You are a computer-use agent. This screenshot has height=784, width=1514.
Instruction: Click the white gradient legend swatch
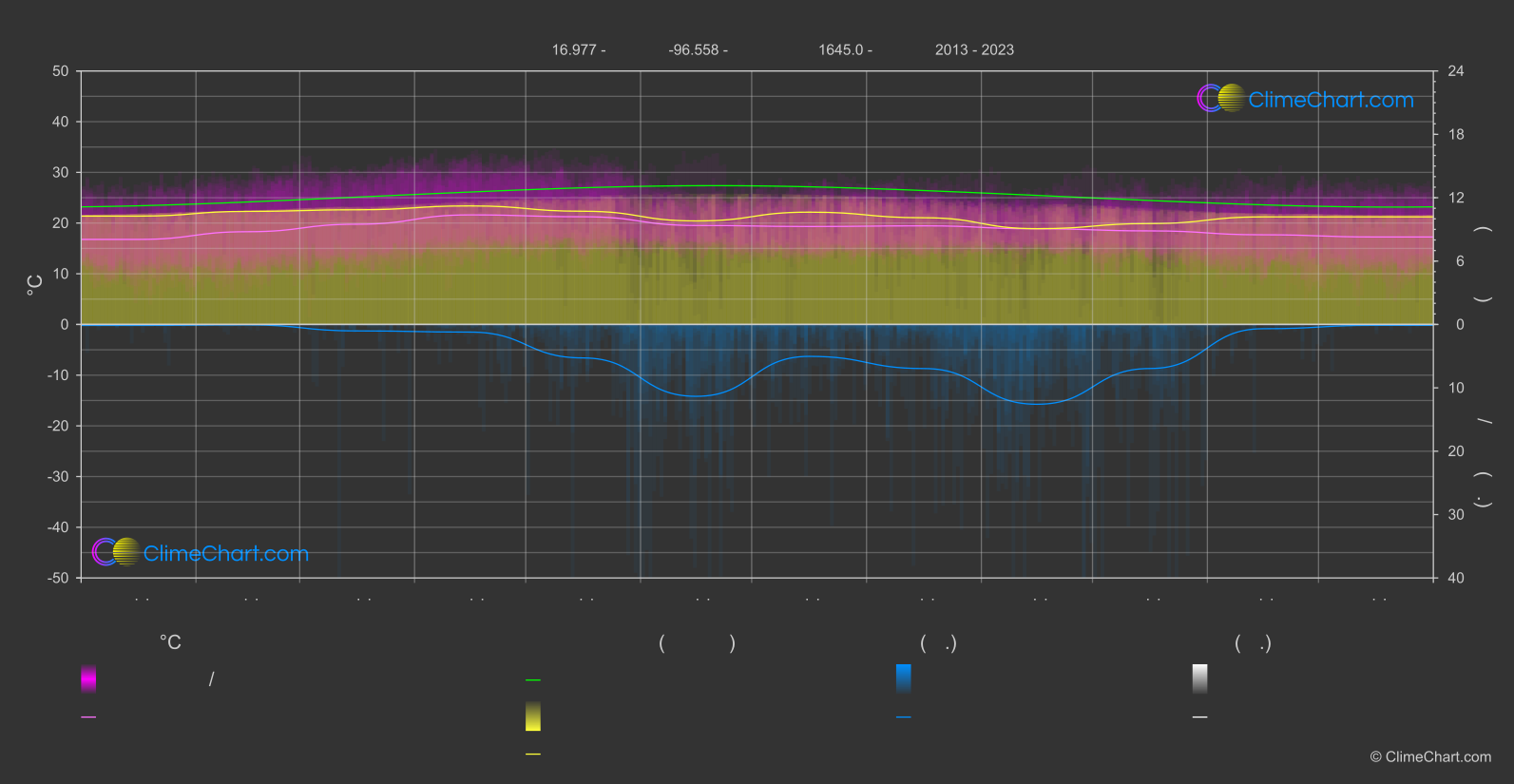1200,679
